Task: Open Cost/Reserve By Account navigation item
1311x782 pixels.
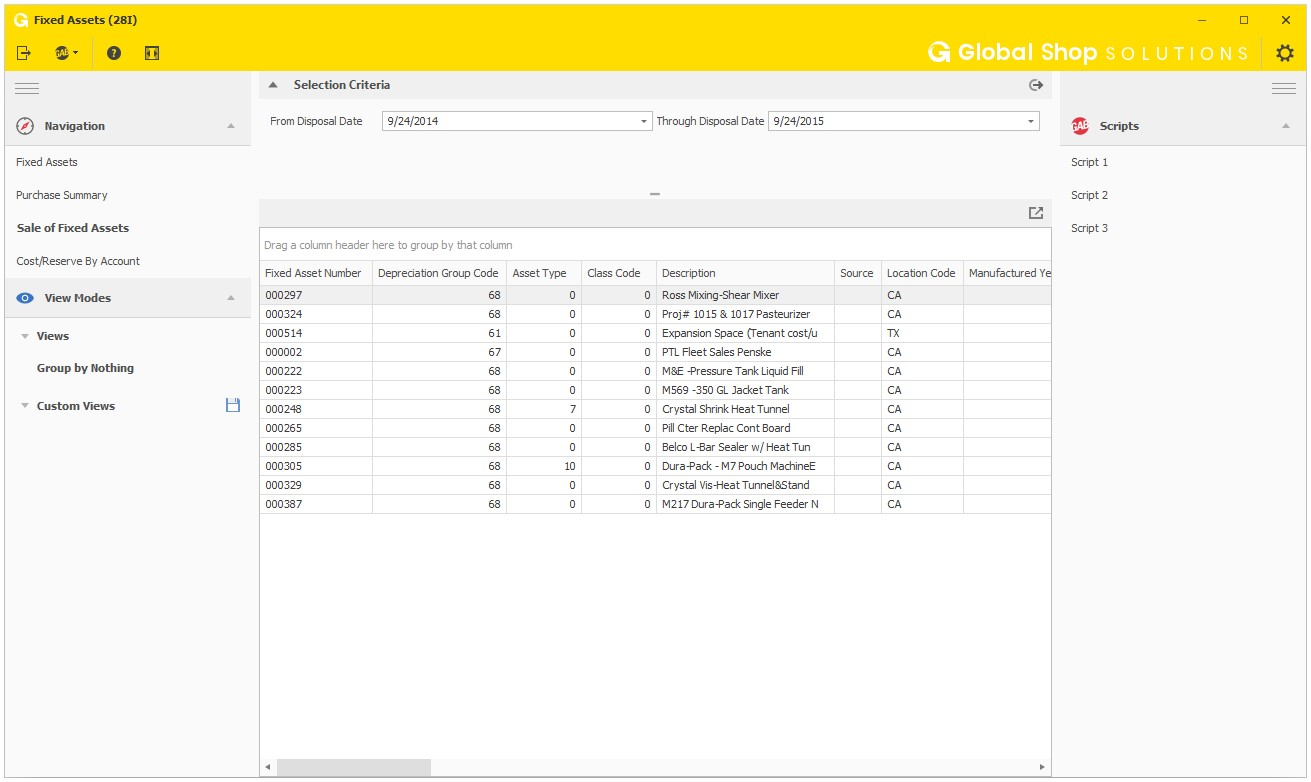Action: click(x=78, y=261)
